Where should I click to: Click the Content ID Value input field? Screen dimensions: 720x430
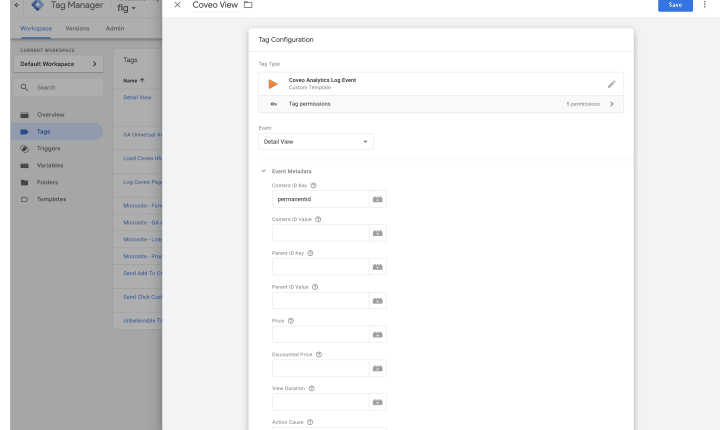321,233
